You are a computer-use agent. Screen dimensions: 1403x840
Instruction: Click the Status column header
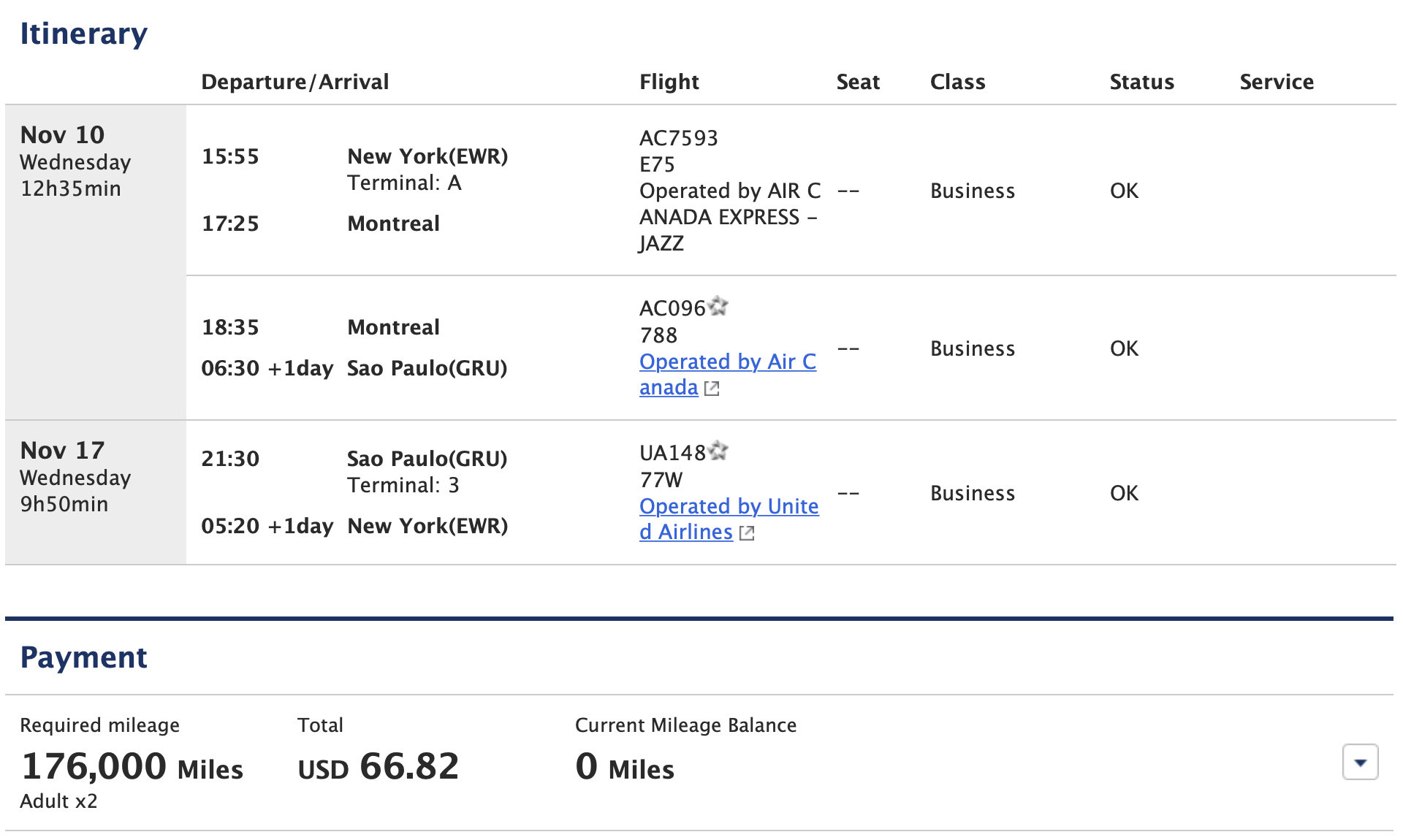[1141, 82]
